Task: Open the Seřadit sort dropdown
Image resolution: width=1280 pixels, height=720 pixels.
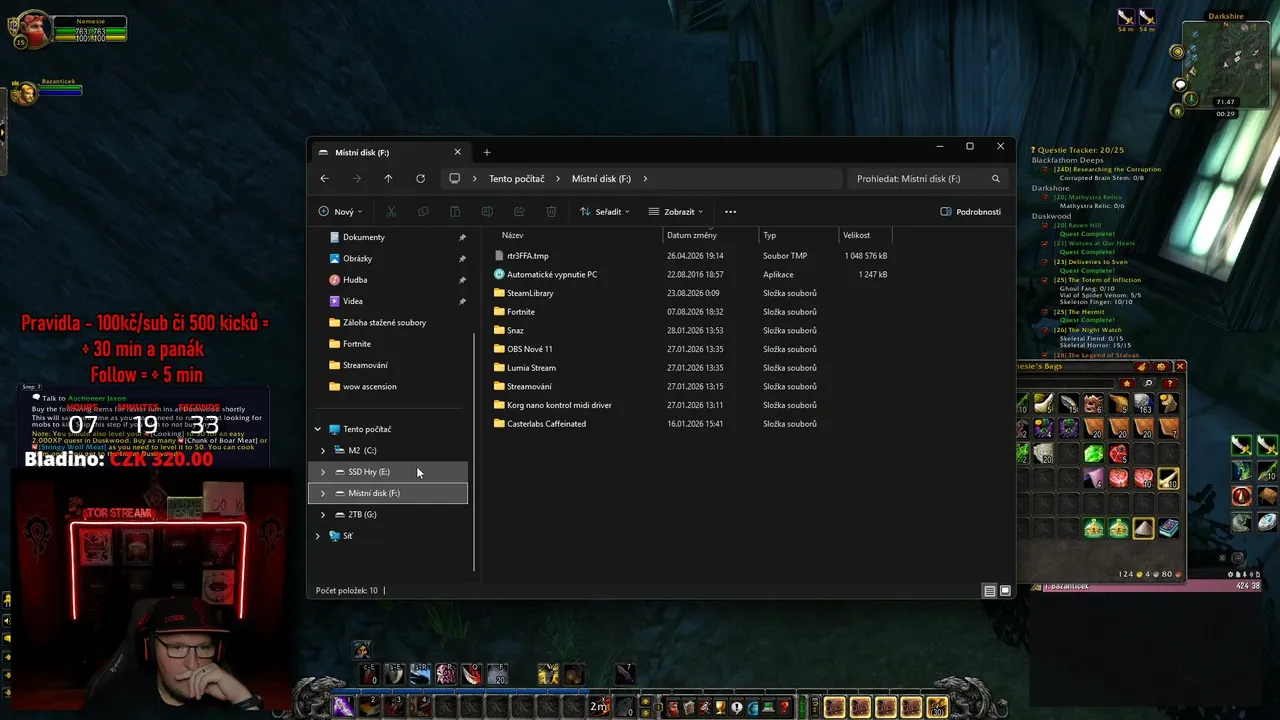Action: [x=605, y=212]
